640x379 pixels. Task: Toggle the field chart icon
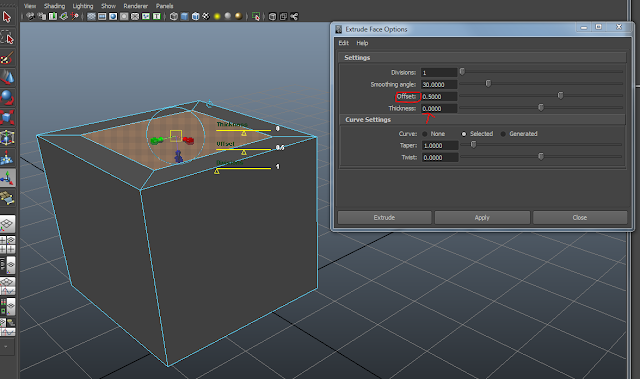coord(135,16)
